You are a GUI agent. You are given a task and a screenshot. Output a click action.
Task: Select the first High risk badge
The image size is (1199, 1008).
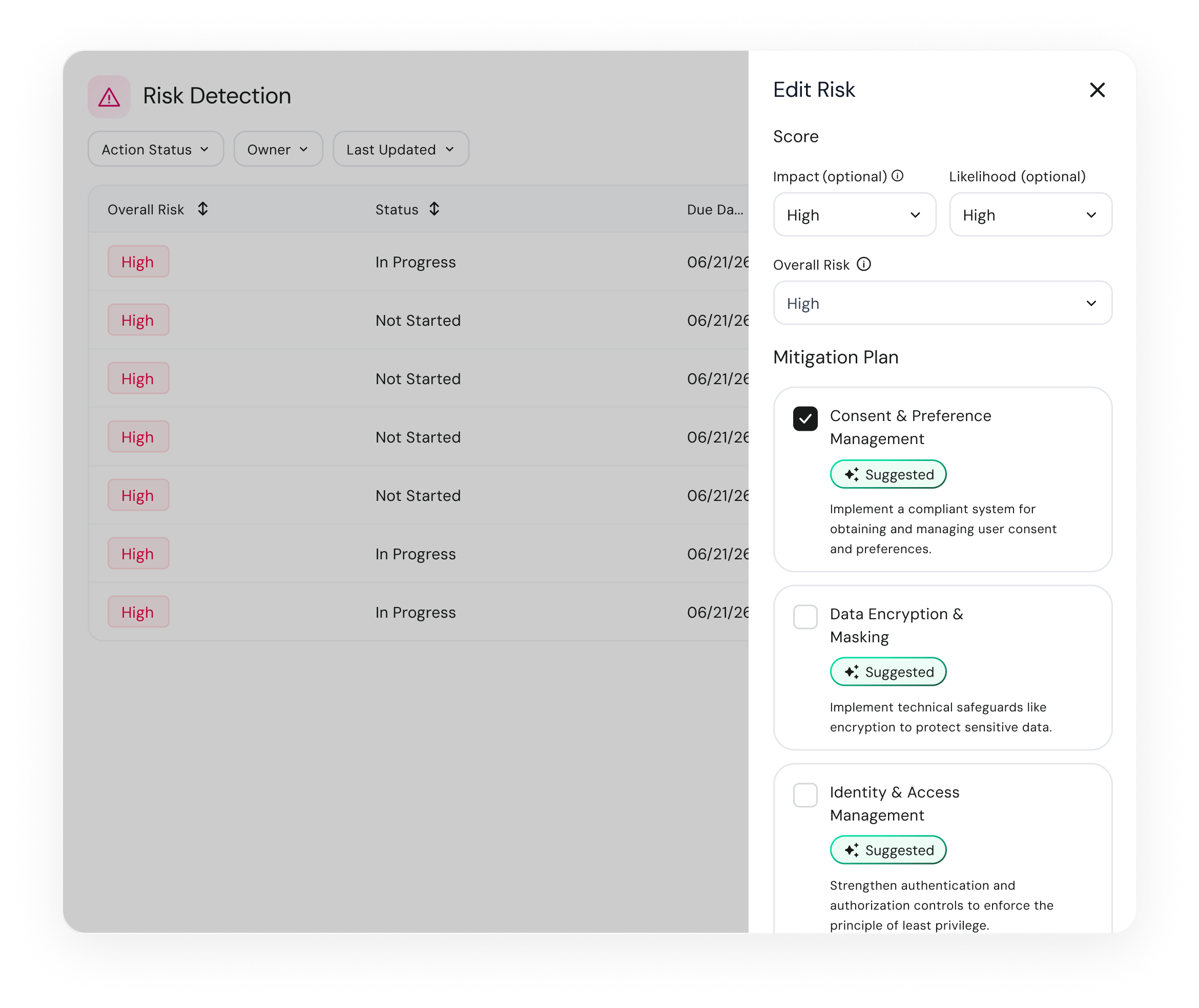tap(138, 262)
